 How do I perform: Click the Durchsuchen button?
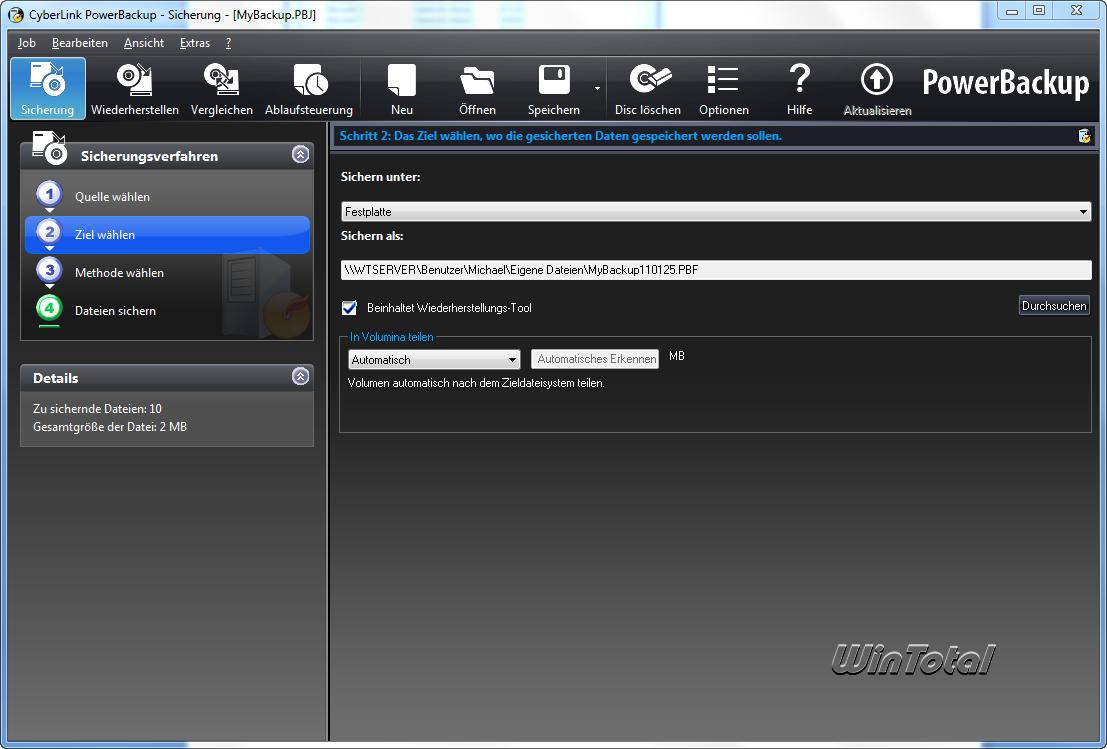point(1054,306)
